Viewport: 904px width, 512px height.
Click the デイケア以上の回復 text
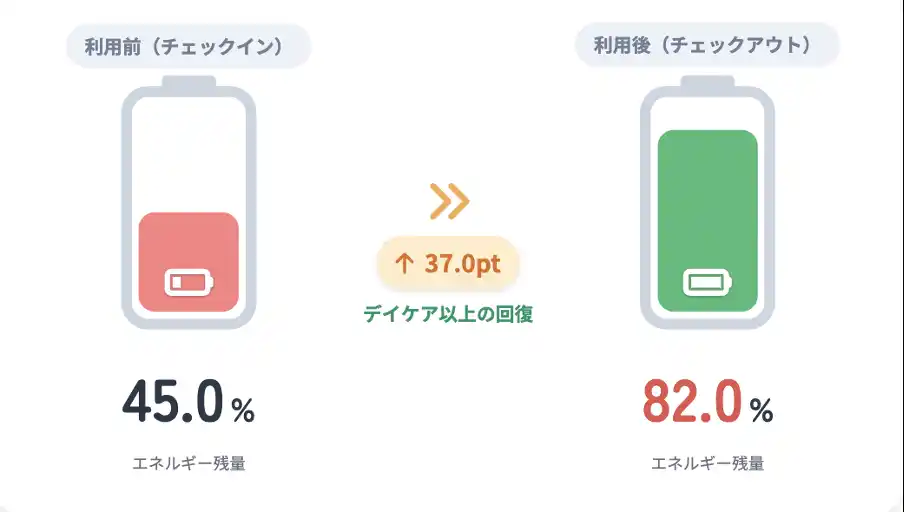pyautogui.click(x=448, y=314)
